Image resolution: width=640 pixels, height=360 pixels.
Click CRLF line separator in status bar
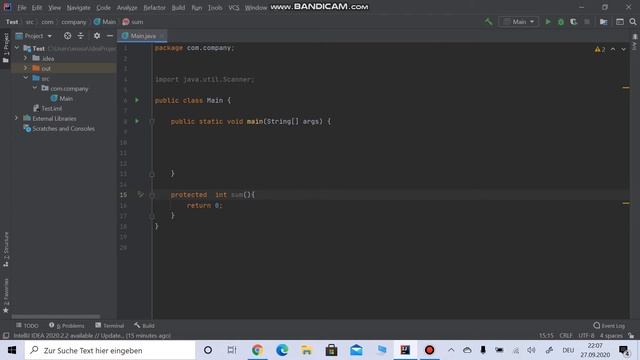click(566, 336)
